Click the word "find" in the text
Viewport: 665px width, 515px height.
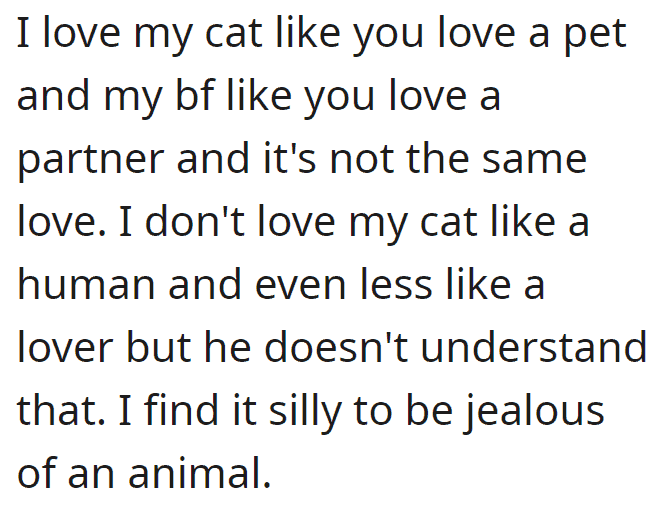tap(181, 409)
